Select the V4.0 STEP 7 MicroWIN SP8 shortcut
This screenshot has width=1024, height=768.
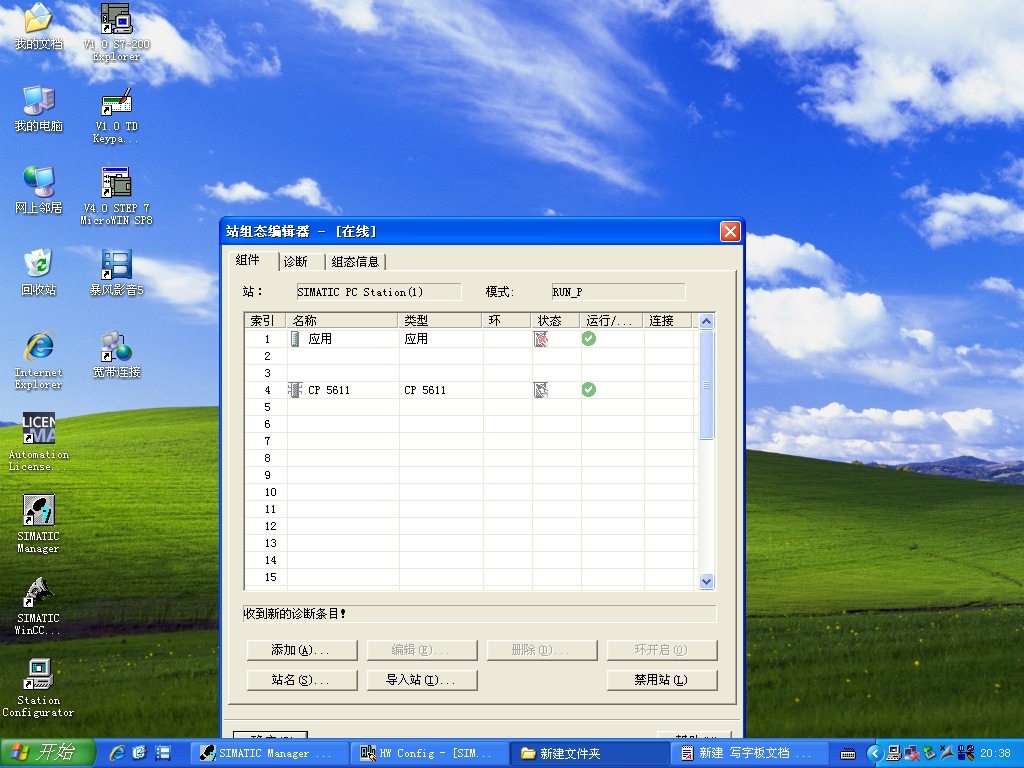[116, 197]
